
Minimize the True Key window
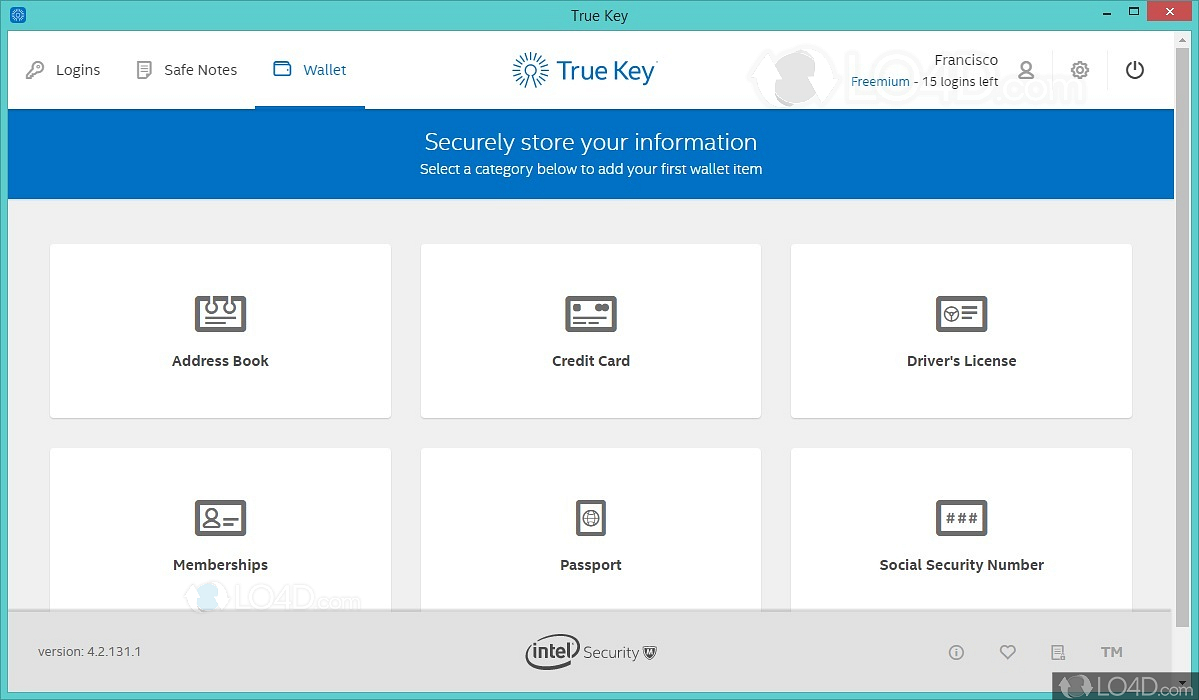[1106, 12]
